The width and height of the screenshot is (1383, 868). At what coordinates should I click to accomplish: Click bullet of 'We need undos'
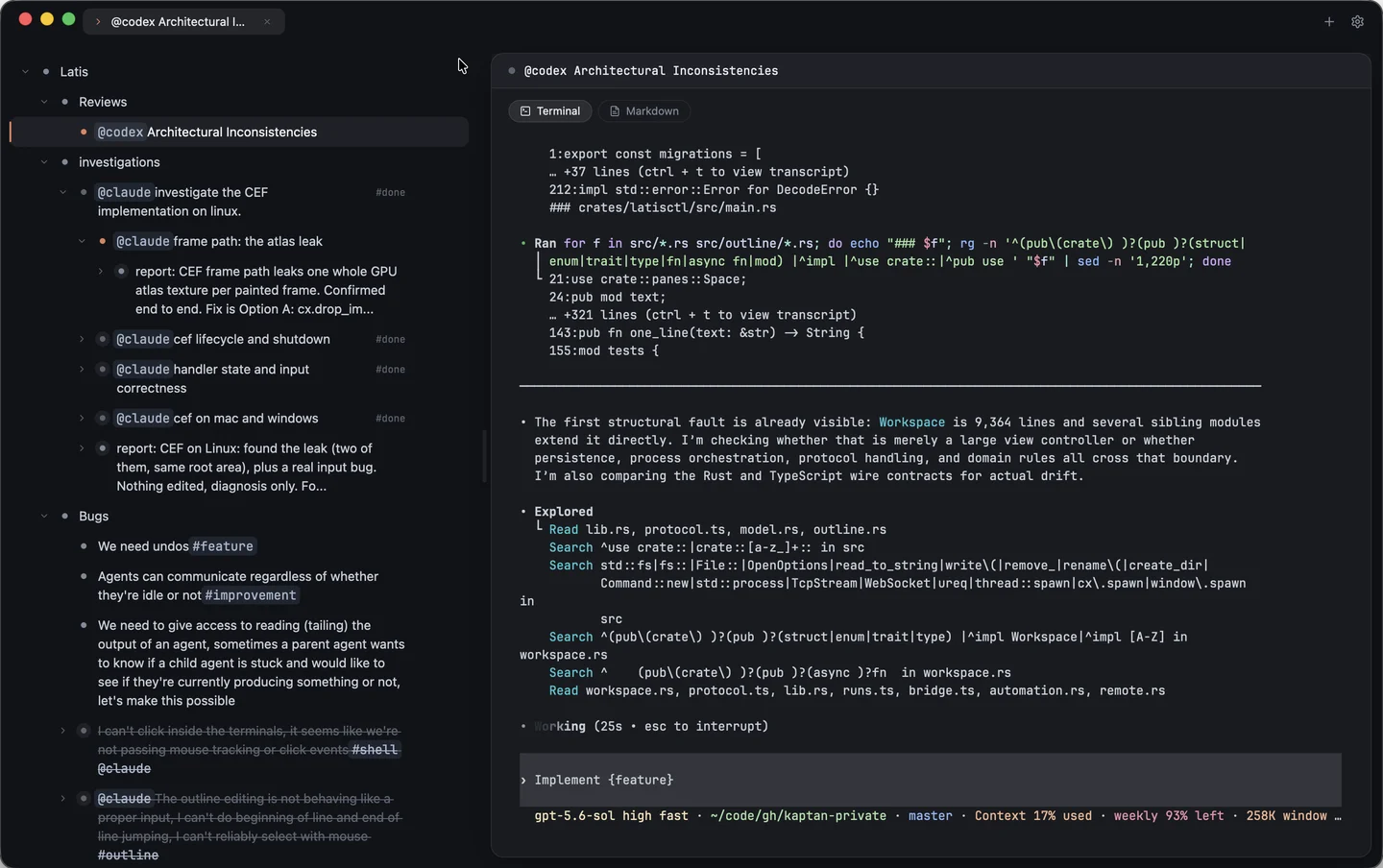tap(84, 546)
